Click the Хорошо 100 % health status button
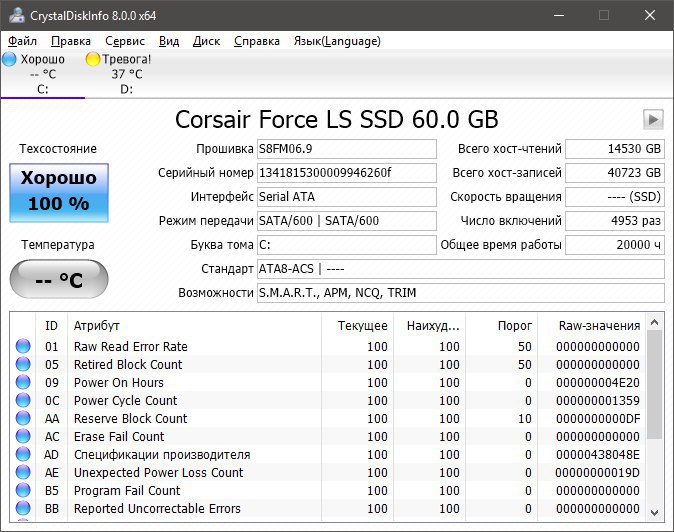674x532 pixels. (x=59, y=193)
